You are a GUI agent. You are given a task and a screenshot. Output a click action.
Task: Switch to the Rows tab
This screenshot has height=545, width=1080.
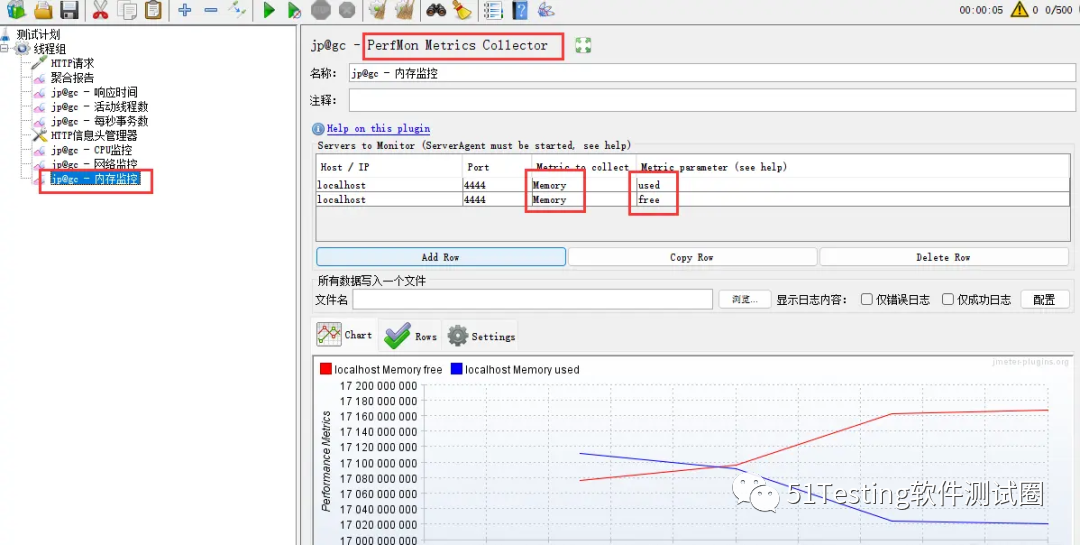coord(411,335)
